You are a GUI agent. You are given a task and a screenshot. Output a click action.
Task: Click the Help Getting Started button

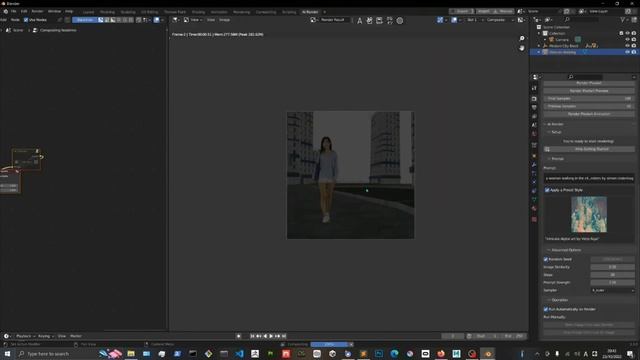(589, 149)
